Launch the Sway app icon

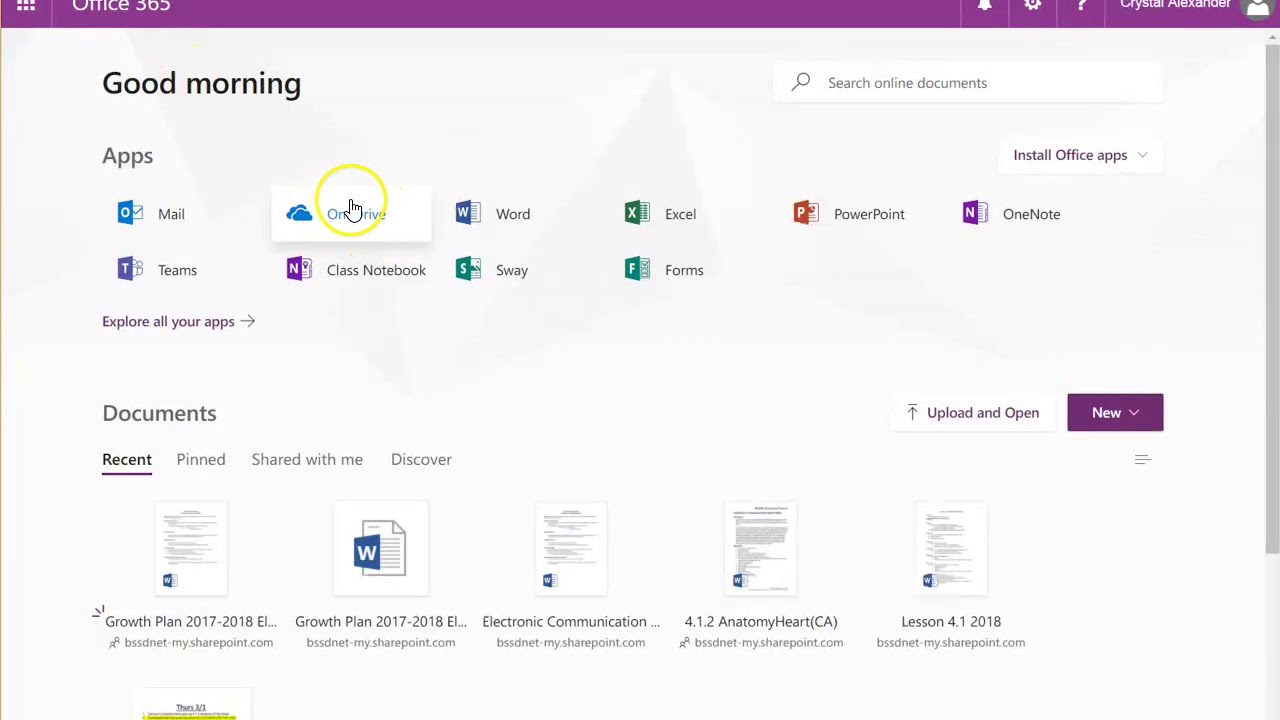tap(468, 269)
